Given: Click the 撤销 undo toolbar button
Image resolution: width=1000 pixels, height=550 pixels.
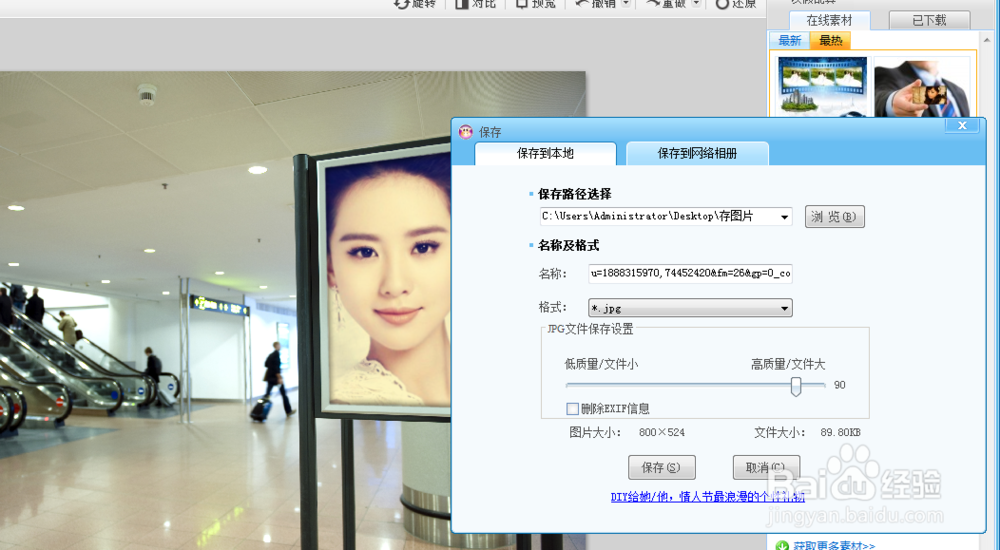Looking at the screenshot, I should click(596, 4).
